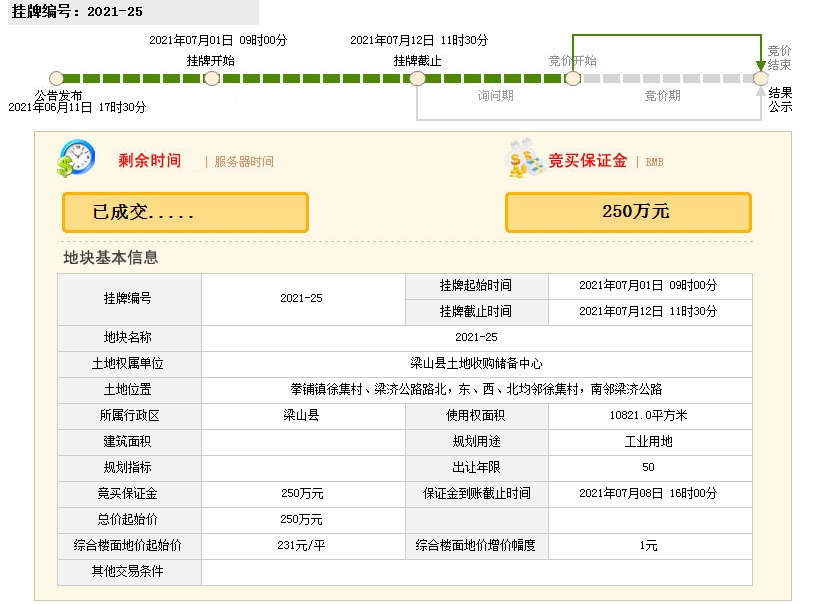Screen dimensions: 821x604
Task: Click the 结果公示 label
Action: coord(780,100)
